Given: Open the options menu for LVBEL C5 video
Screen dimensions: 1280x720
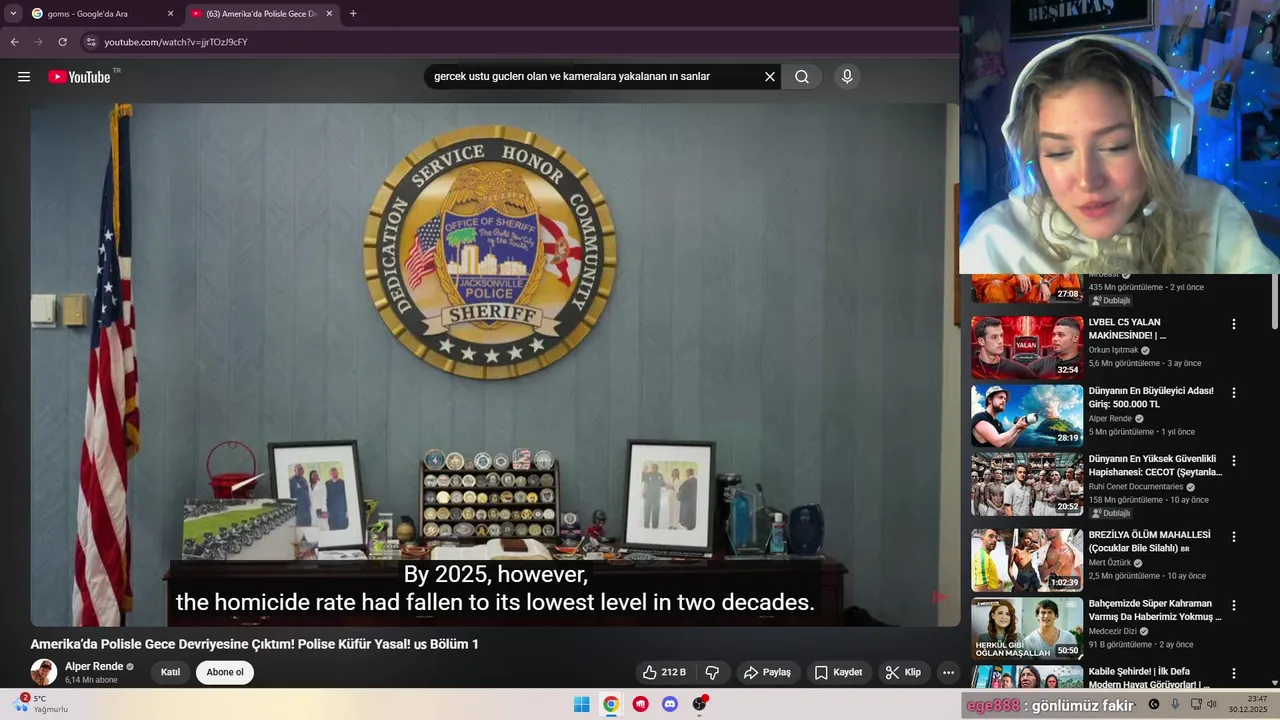Looking at the screenshot, I should coord(1234,324).
